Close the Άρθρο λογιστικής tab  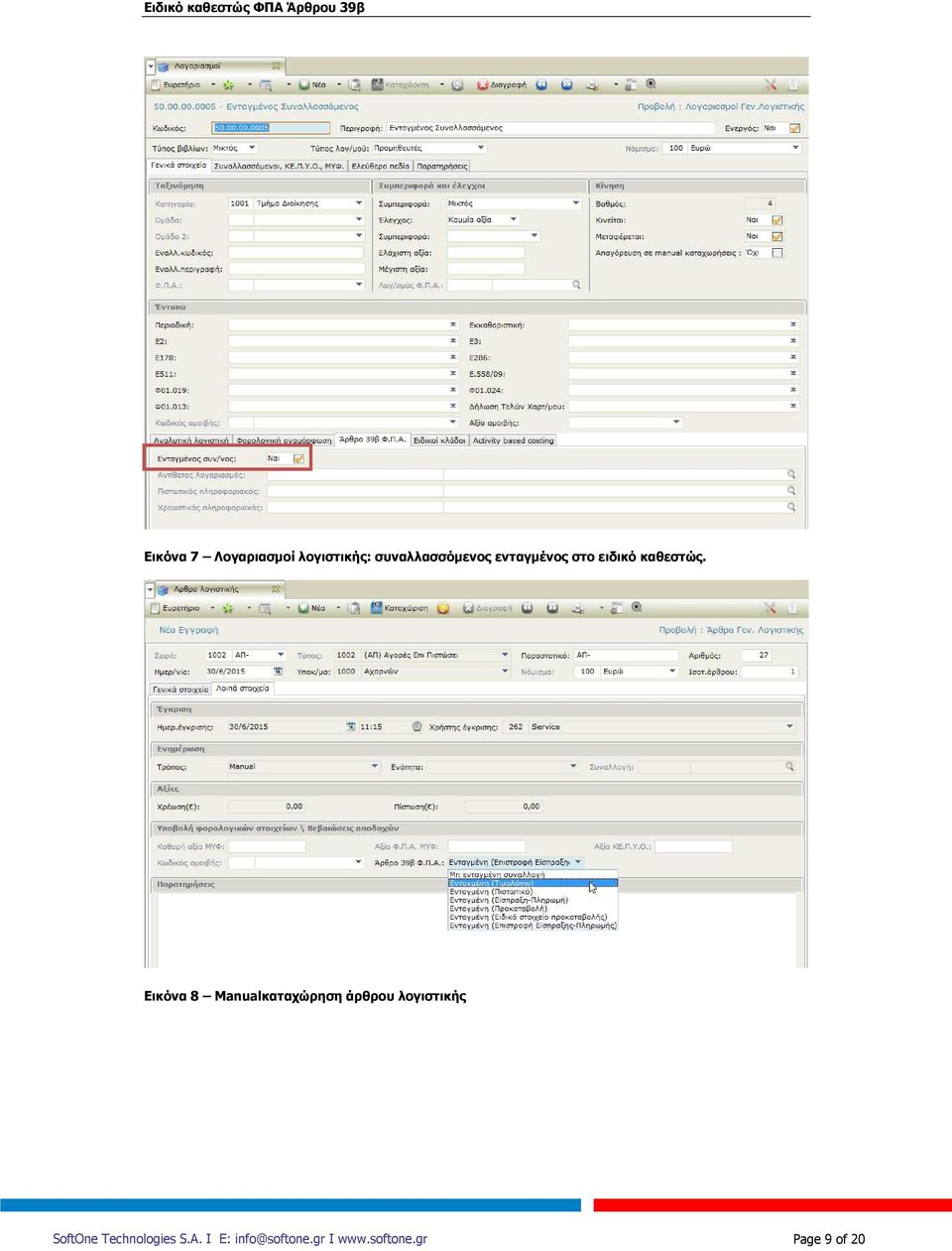pos(277,589)
